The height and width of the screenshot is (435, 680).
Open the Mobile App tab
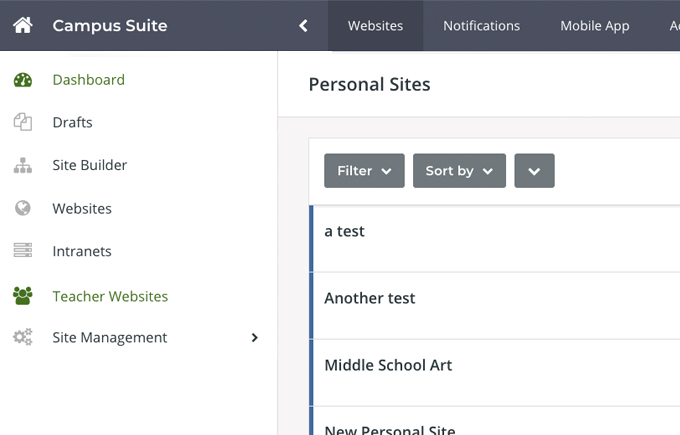594,26
